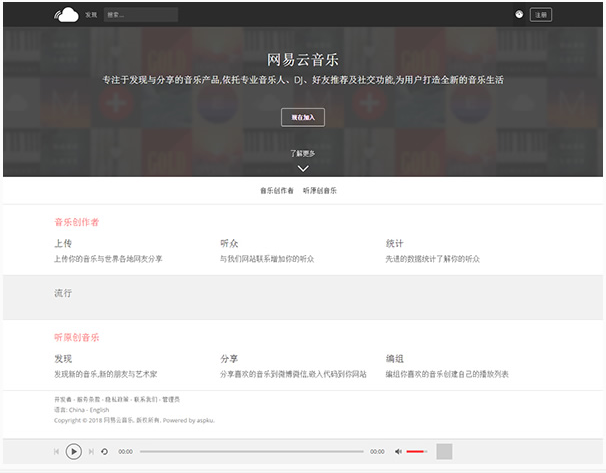Focus the 搜索 search field
Image resolution: width=606 pixels, height=473 pixels.
141,15
